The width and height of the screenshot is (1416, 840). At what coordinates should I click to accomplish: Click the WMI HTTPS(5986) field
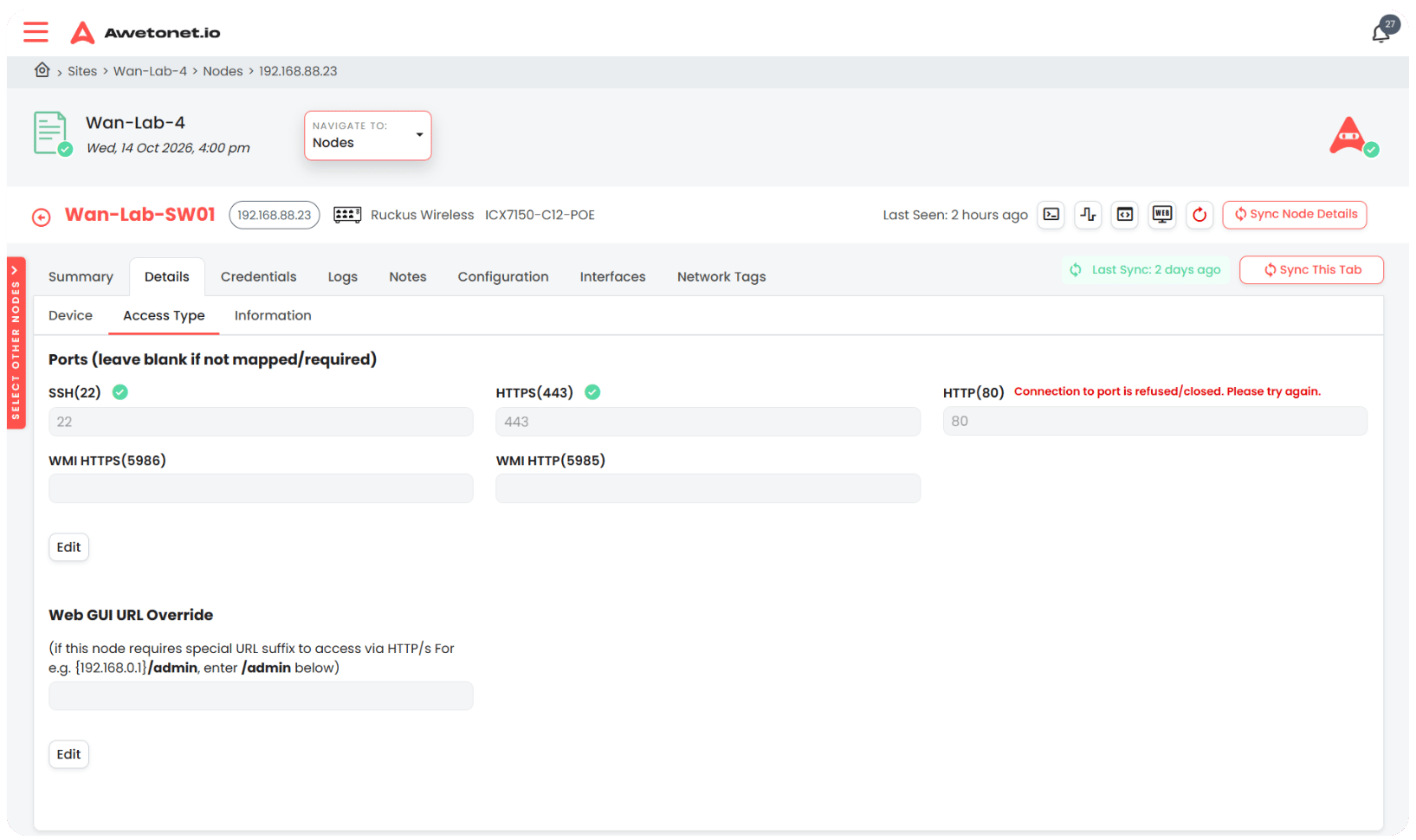261,488
